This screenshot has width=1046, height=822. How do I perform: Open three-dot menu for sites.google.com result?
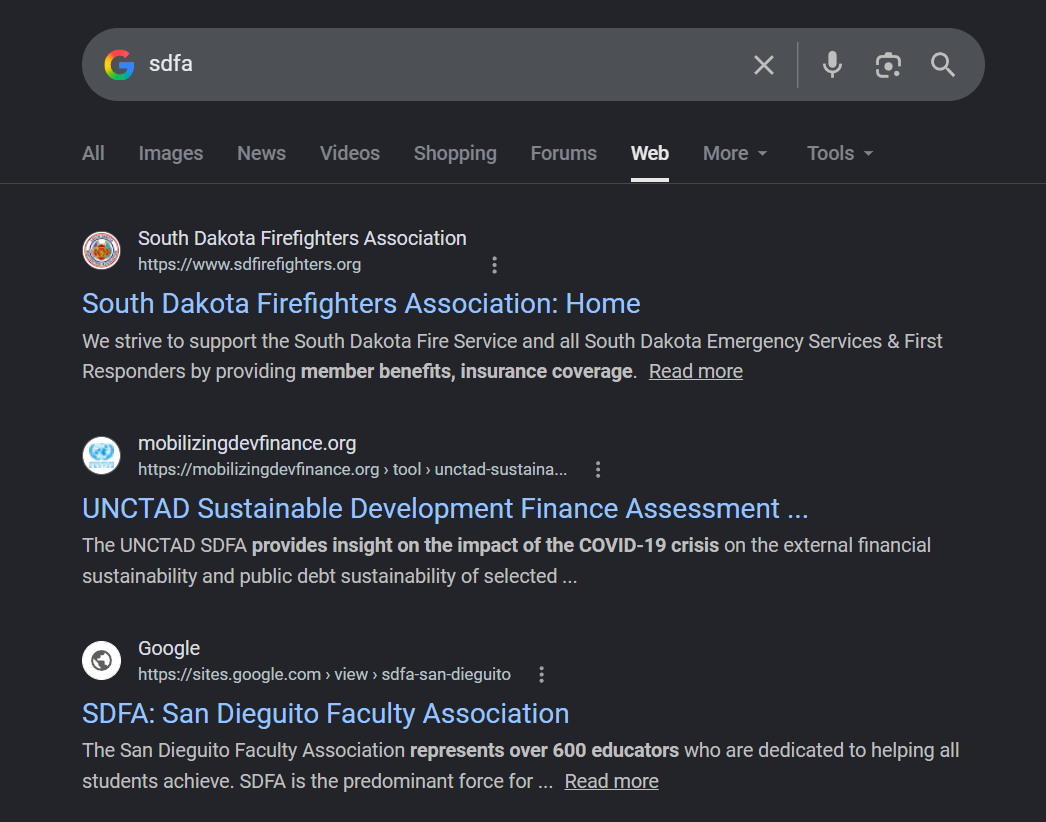point(542,675)
